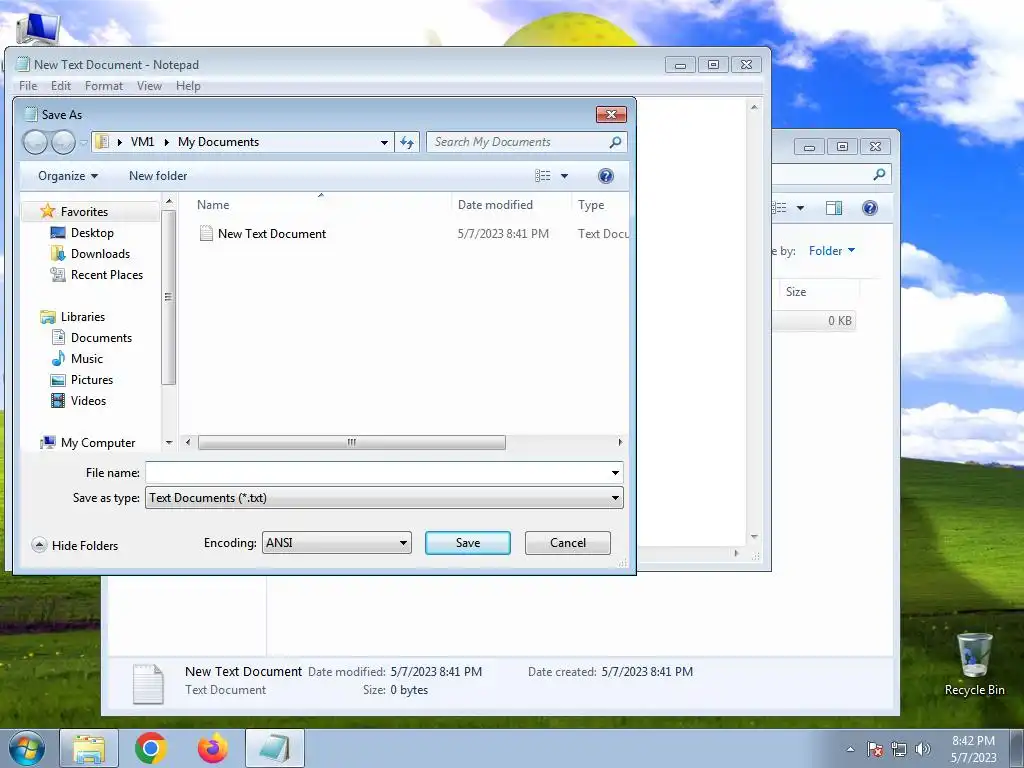This screenshot has height=768, width=1024.
Task: Click the network tray icon
Action: coord(899,749)
